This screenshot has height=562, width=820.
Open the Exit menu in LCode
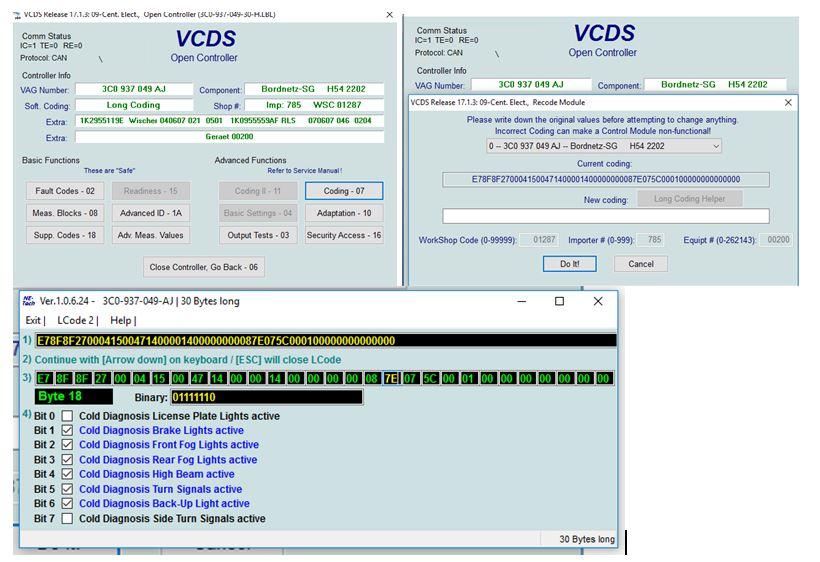point(35,320)
